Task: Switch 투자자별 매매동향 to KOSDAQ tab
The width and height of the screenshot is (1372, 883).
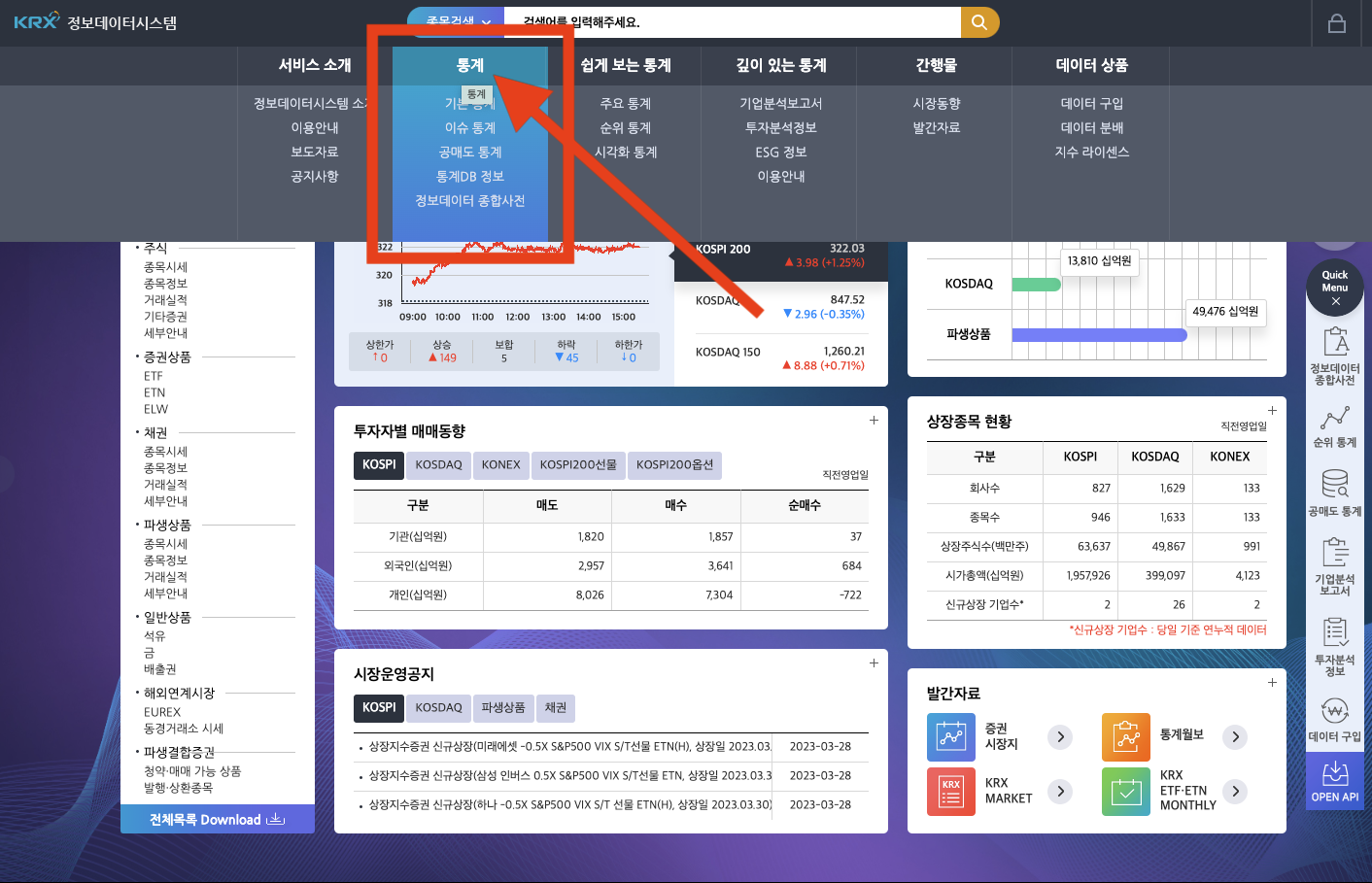Action: [x=439, y=465]
